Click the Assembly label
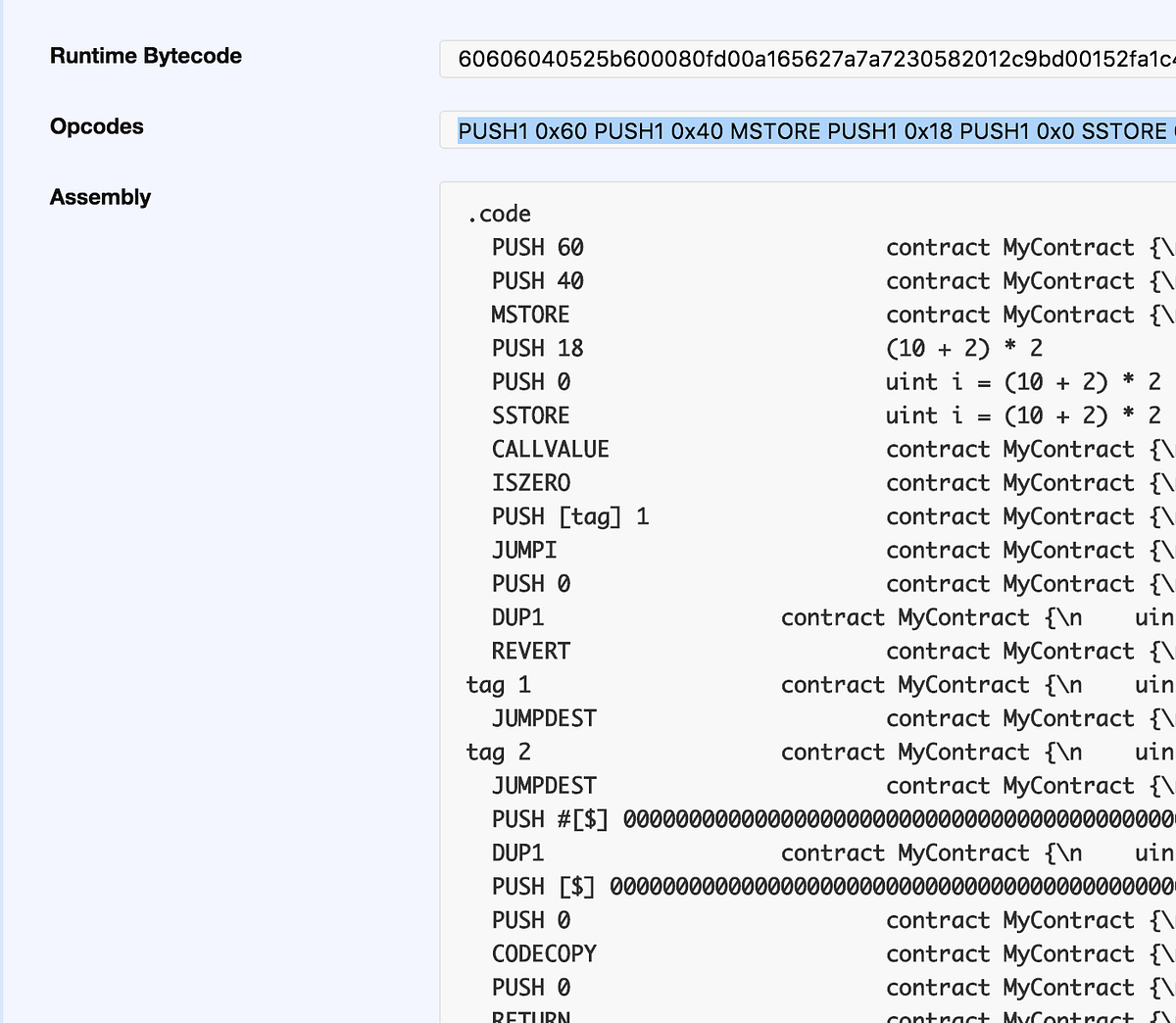1176x1023 pixels. point(100,196)
